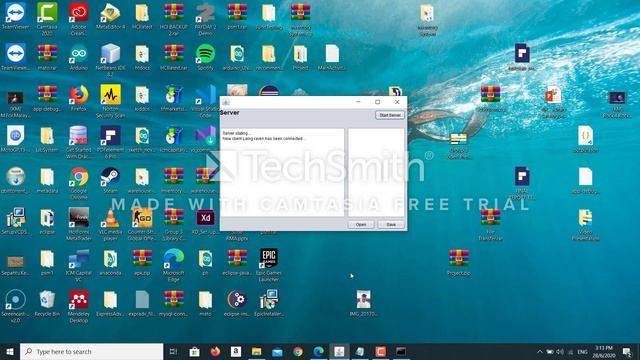640x360 pixels.
Task: Open Task View from the taskbar
Action: point(173,351)
